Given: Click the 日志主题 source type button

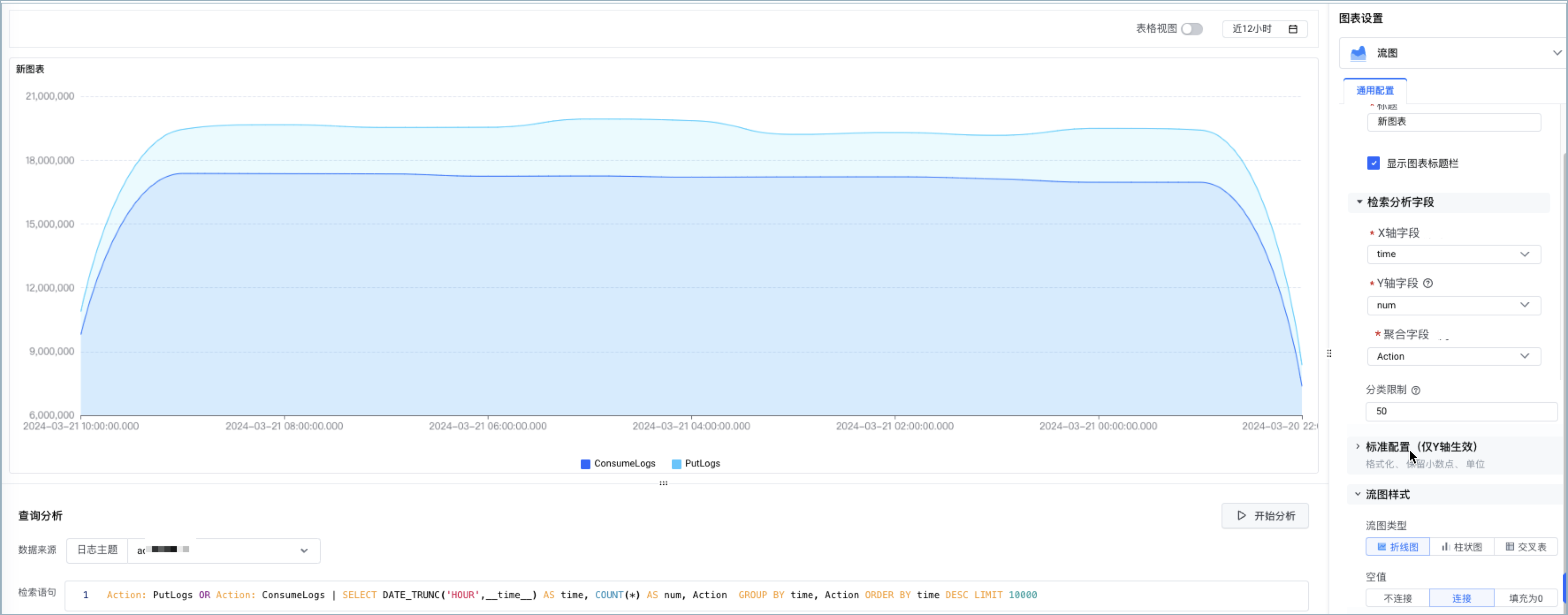Looking at the screenshot, I should point(97,550).
